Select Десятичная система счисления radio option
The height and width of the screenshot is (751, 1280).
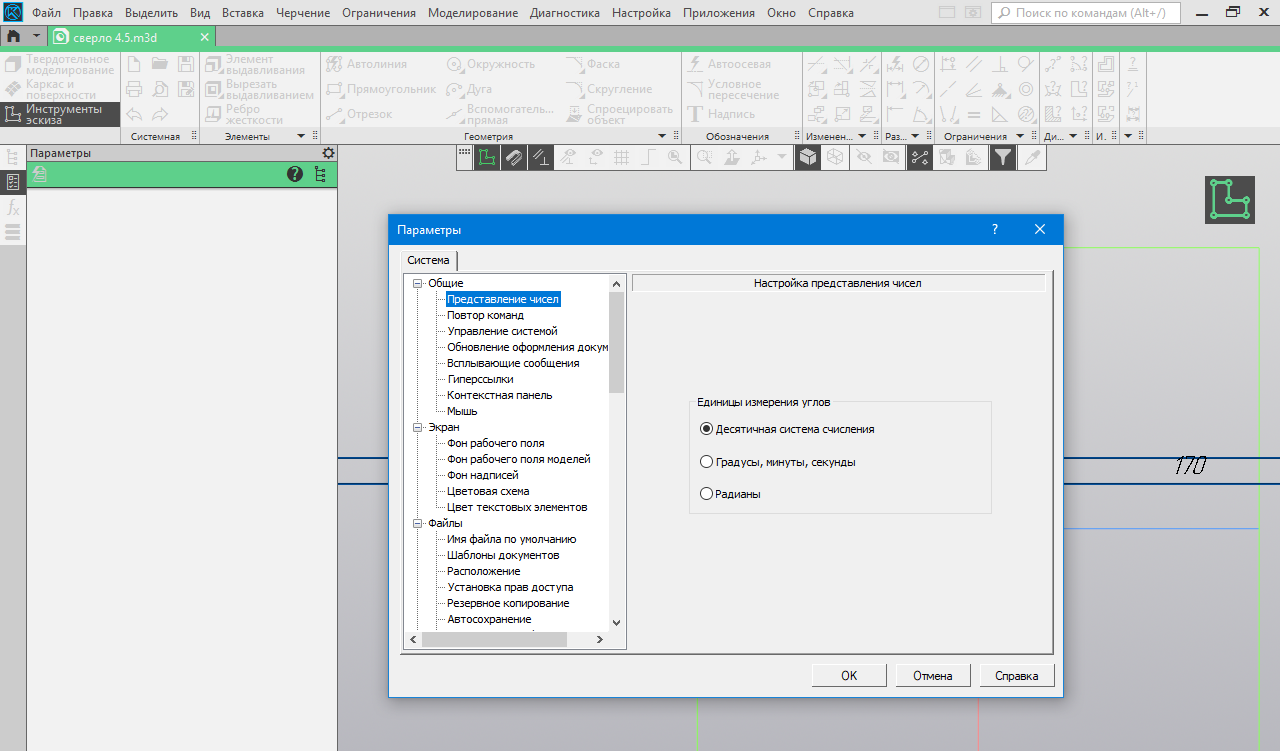[x=707, y=429]
